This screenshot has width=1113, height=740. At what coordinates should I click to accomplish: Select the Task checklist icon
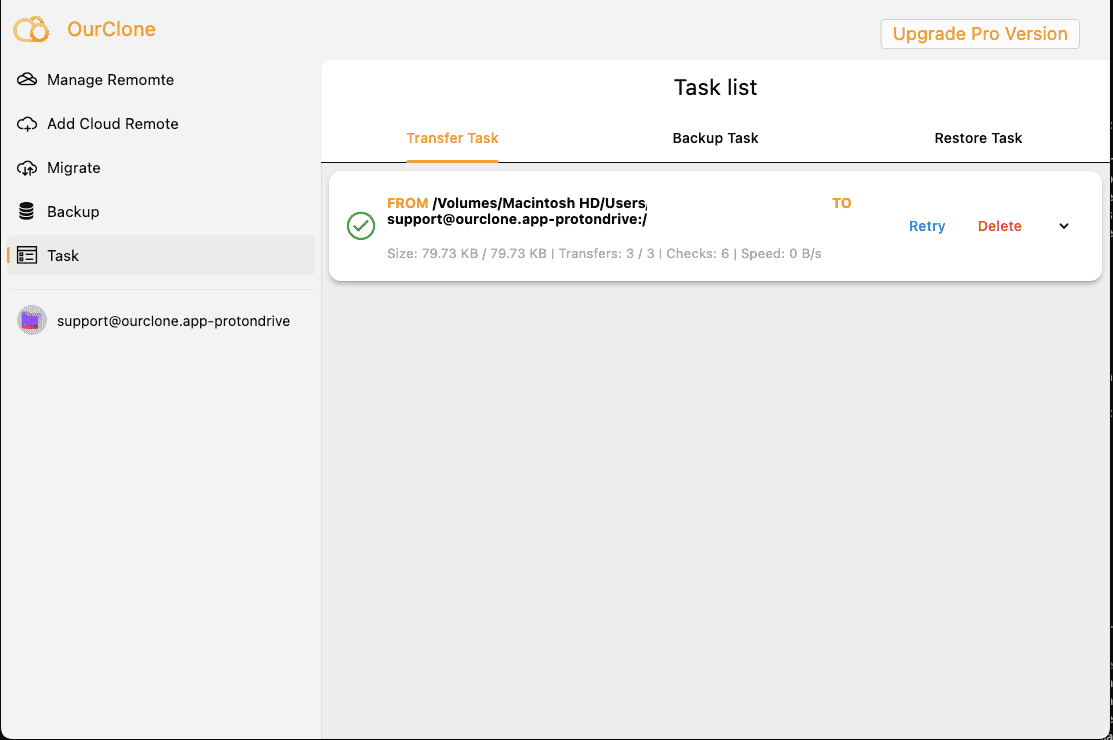tap(27, 255)
